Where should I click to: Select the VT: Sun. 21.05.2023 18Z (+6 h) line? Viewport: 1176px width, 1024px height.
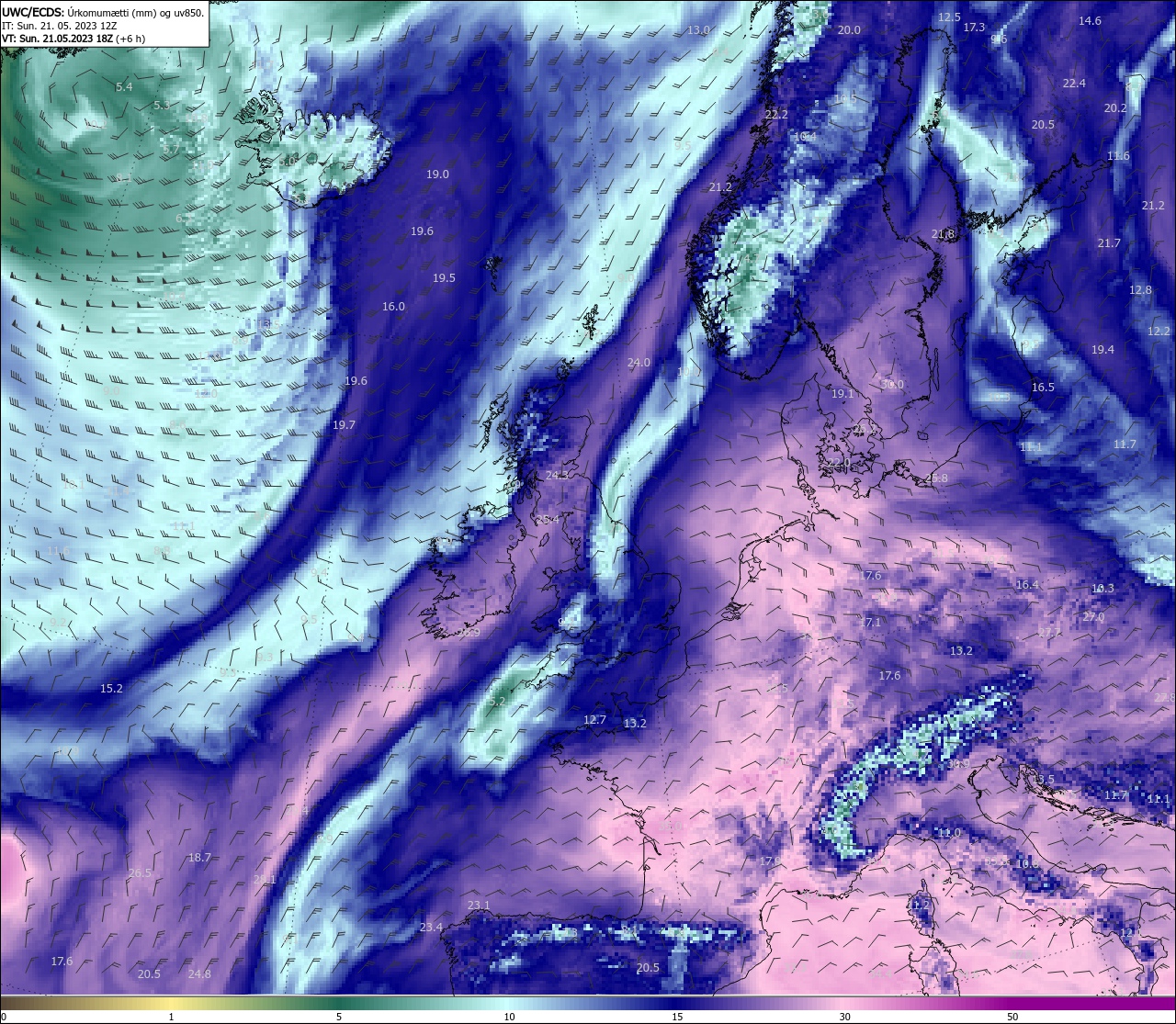tap(73, 39)
